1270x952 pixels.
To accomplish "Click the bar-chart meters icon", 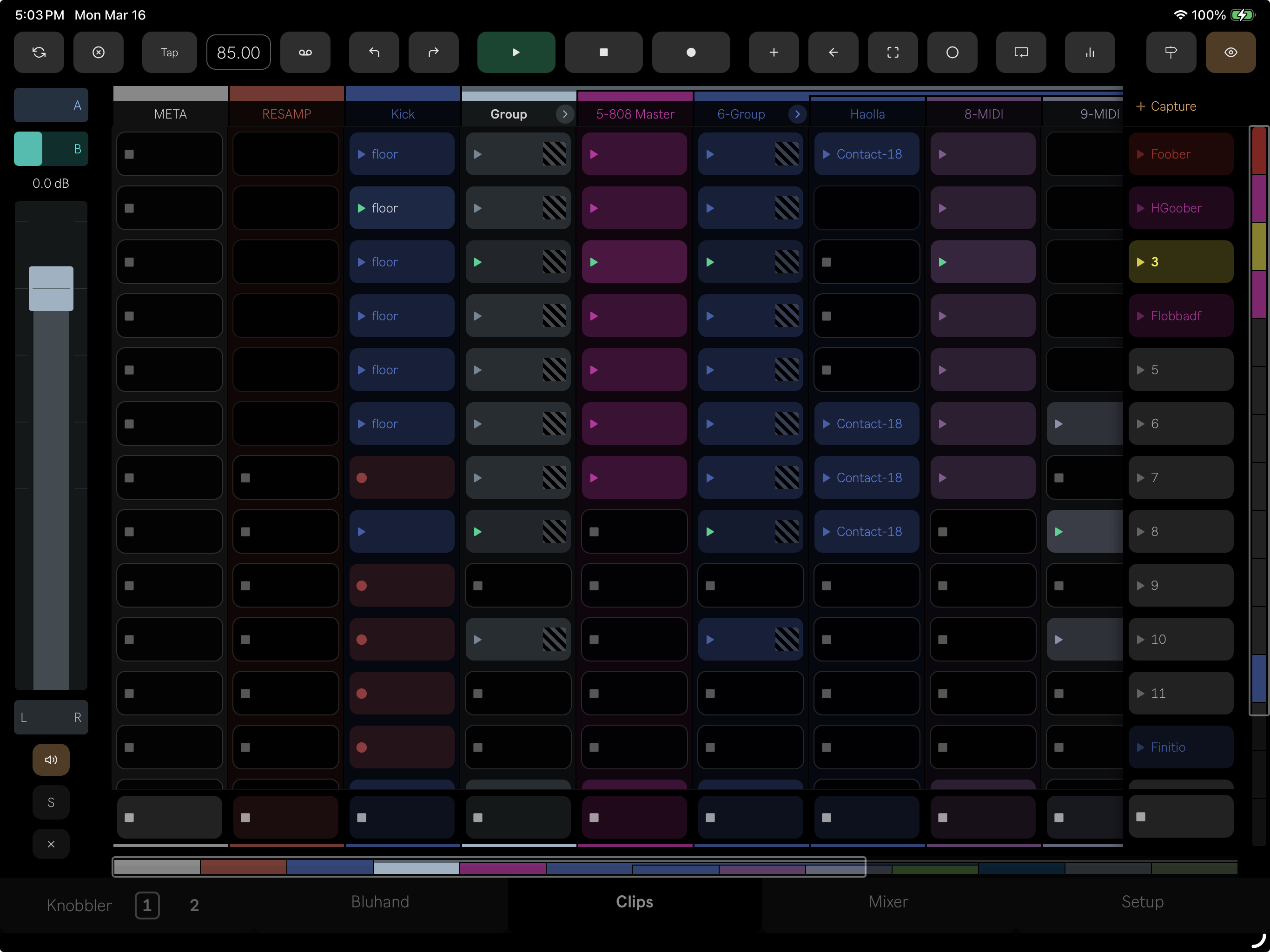I will point(1089,52).
